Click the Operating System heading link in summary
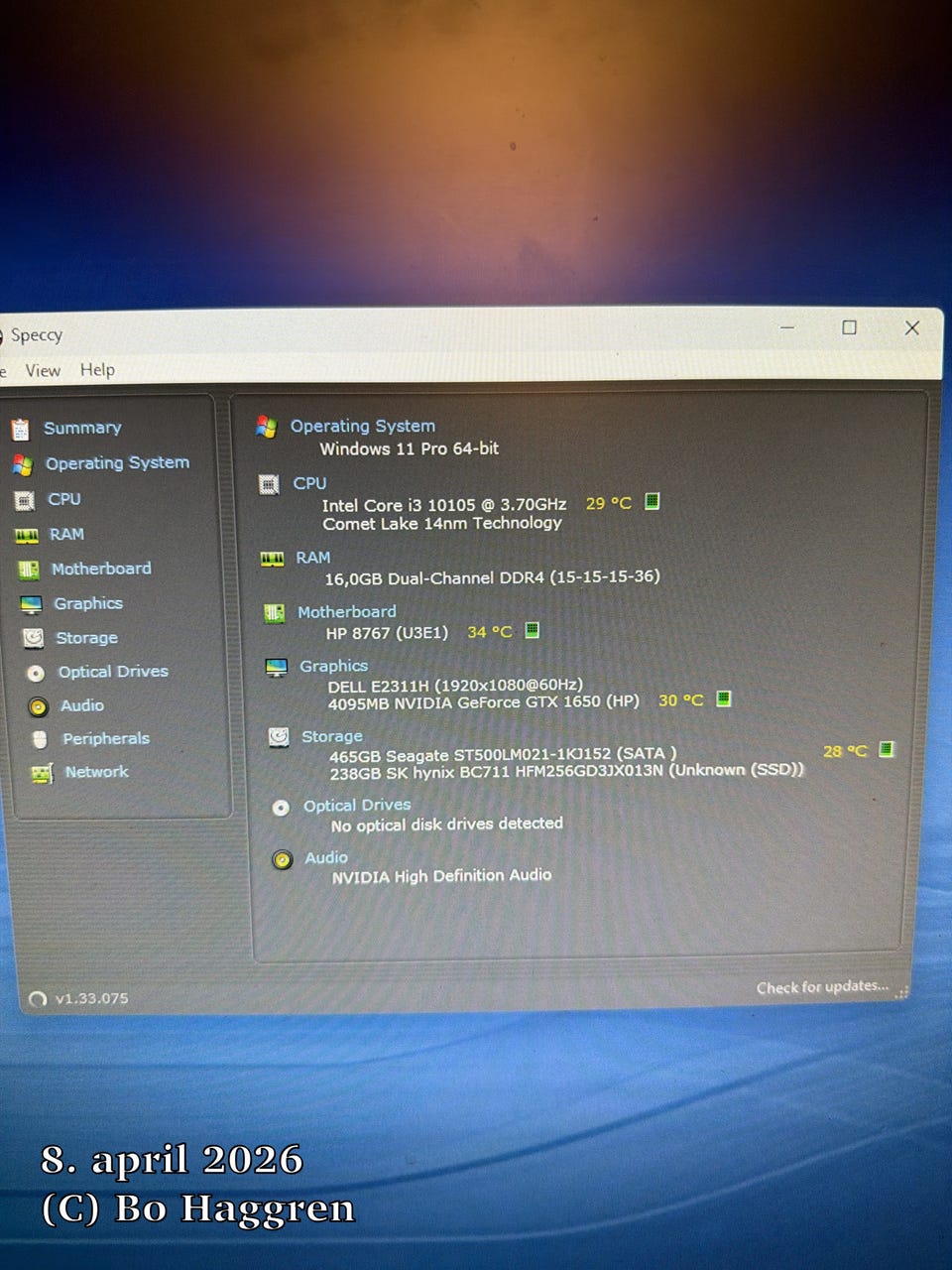The height and width of the screenshot is (1270, 952). pyautogui.click(x=363, y=427)
